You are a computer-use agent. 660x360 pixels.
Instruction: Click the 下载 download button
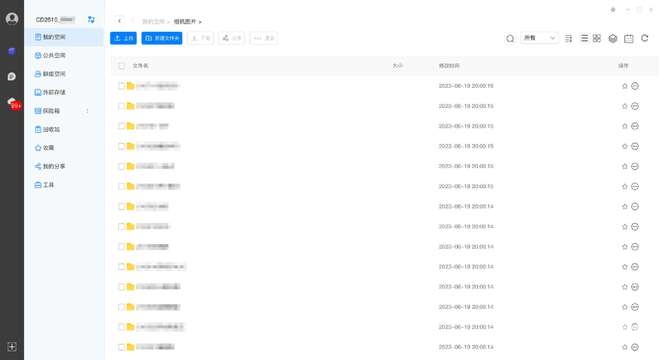pos(201,38)
